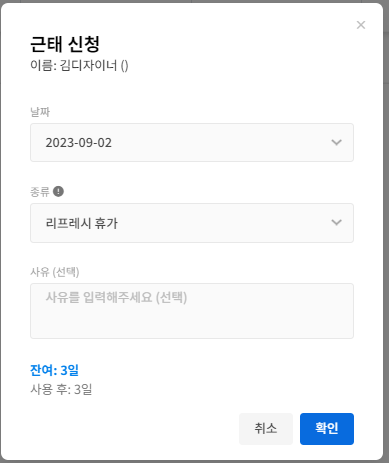Click the empty area inside reason box bottom
The width and height of the screenshot is (389, 463).
tap(192, 325)
